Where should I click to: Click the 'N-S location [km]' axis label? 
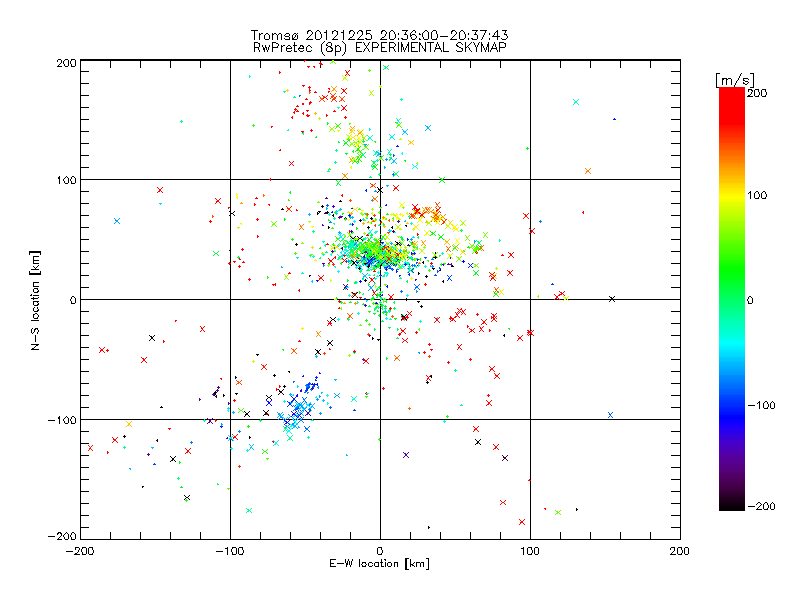[x=35, y=301]
